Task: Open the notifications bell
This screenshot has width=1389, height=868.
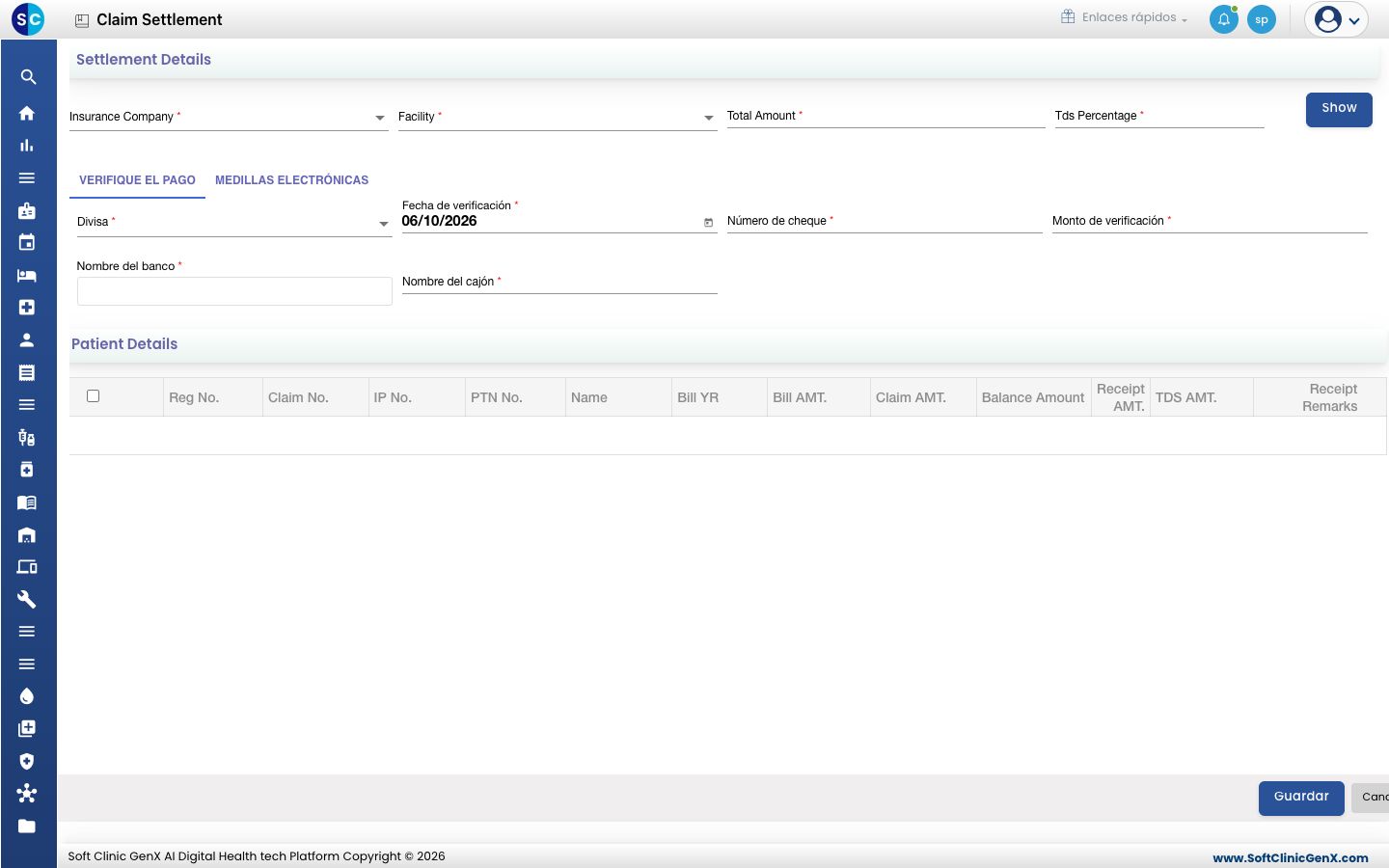Action: [x=1224, y=19]
